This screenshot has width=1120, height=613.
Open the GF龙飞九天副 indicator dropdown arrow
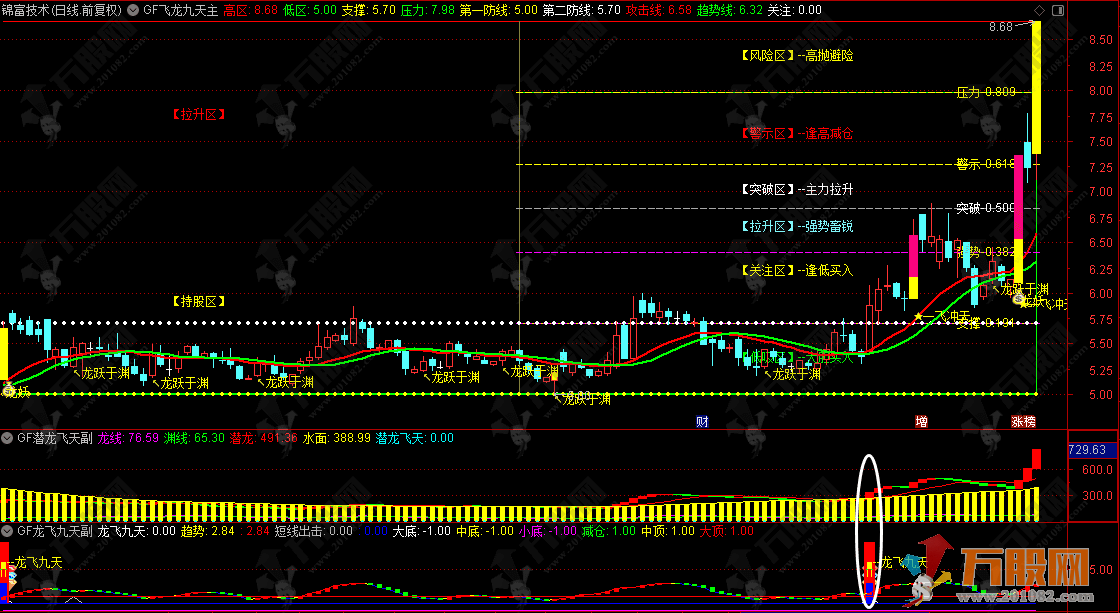point(8,532)
